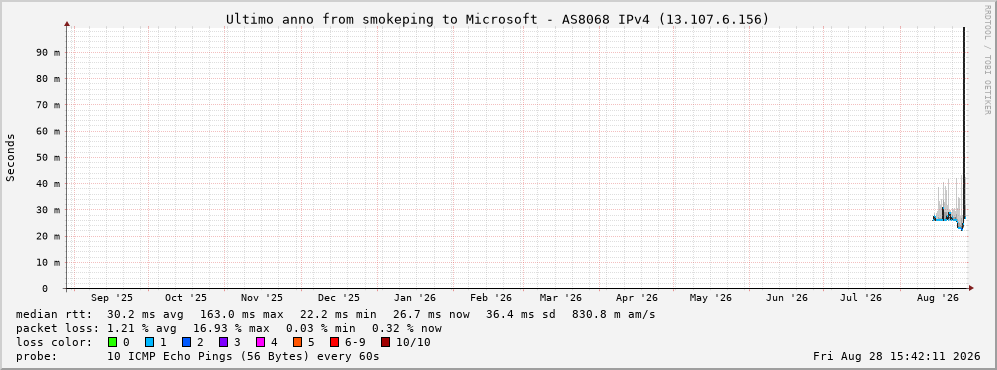
Task: Click the purple loss color 3 swatch
Action: tap(224, 343)
